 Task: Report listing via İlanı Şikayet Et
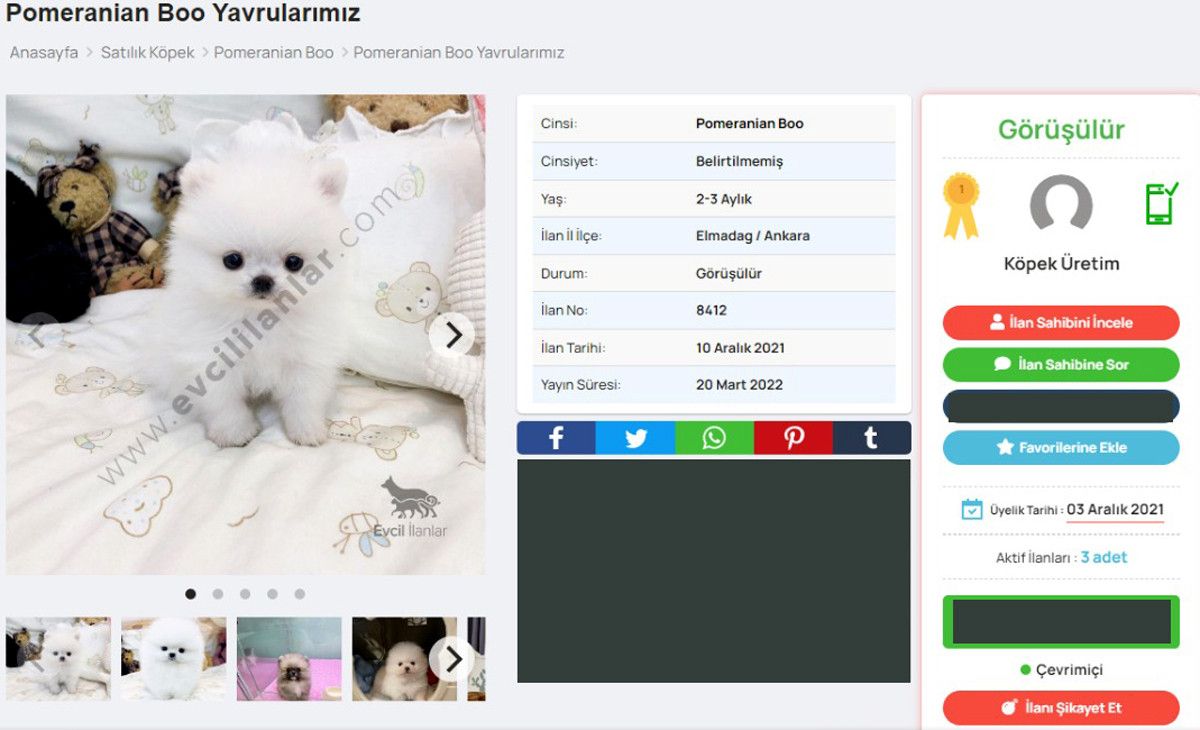coord(1061,708)
